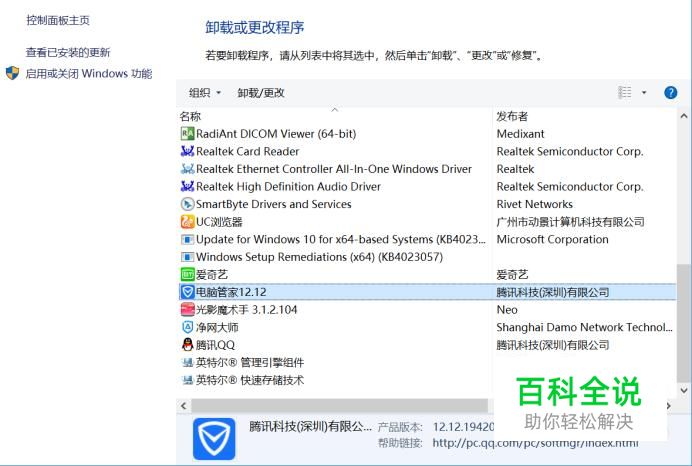
Task: Sort list by 发布者 column header
Action: [512, 116]
